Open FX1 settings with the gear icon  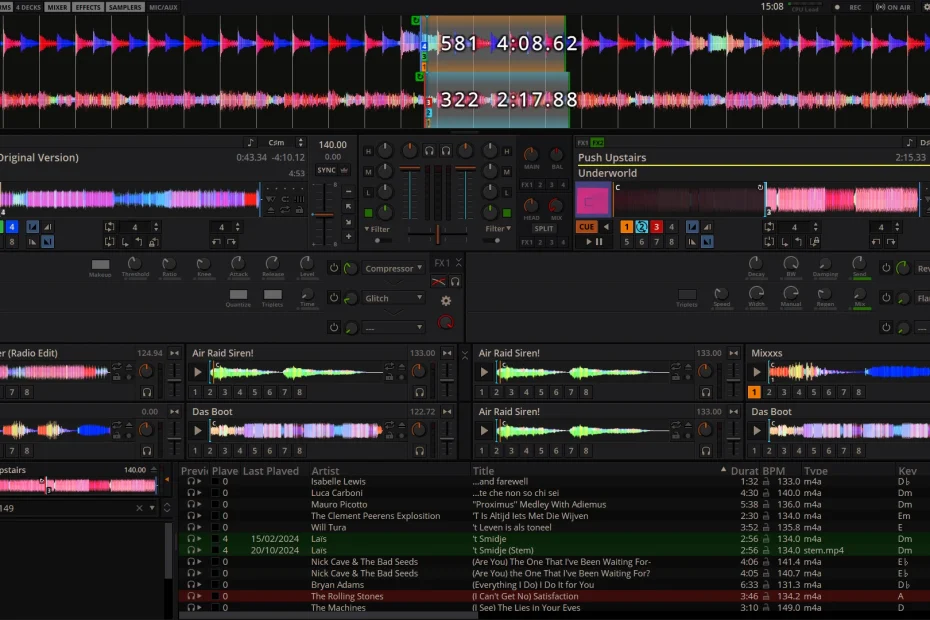(x=444, y=300)
